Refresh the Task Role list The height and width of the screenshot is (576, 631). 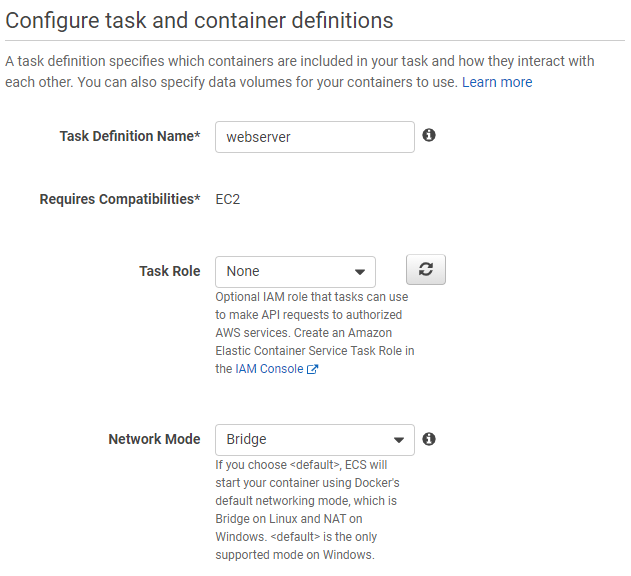click(426, 269)
